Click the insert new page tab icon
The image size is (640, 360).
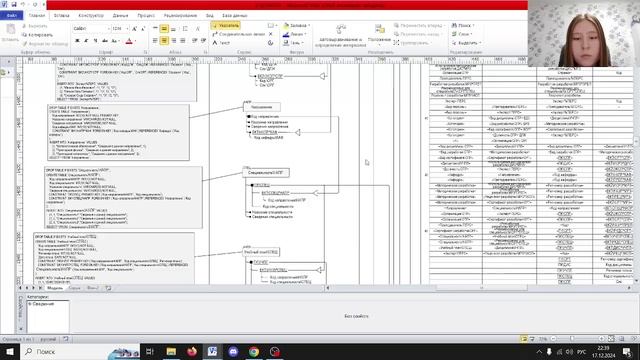click(x=108, y=288)
